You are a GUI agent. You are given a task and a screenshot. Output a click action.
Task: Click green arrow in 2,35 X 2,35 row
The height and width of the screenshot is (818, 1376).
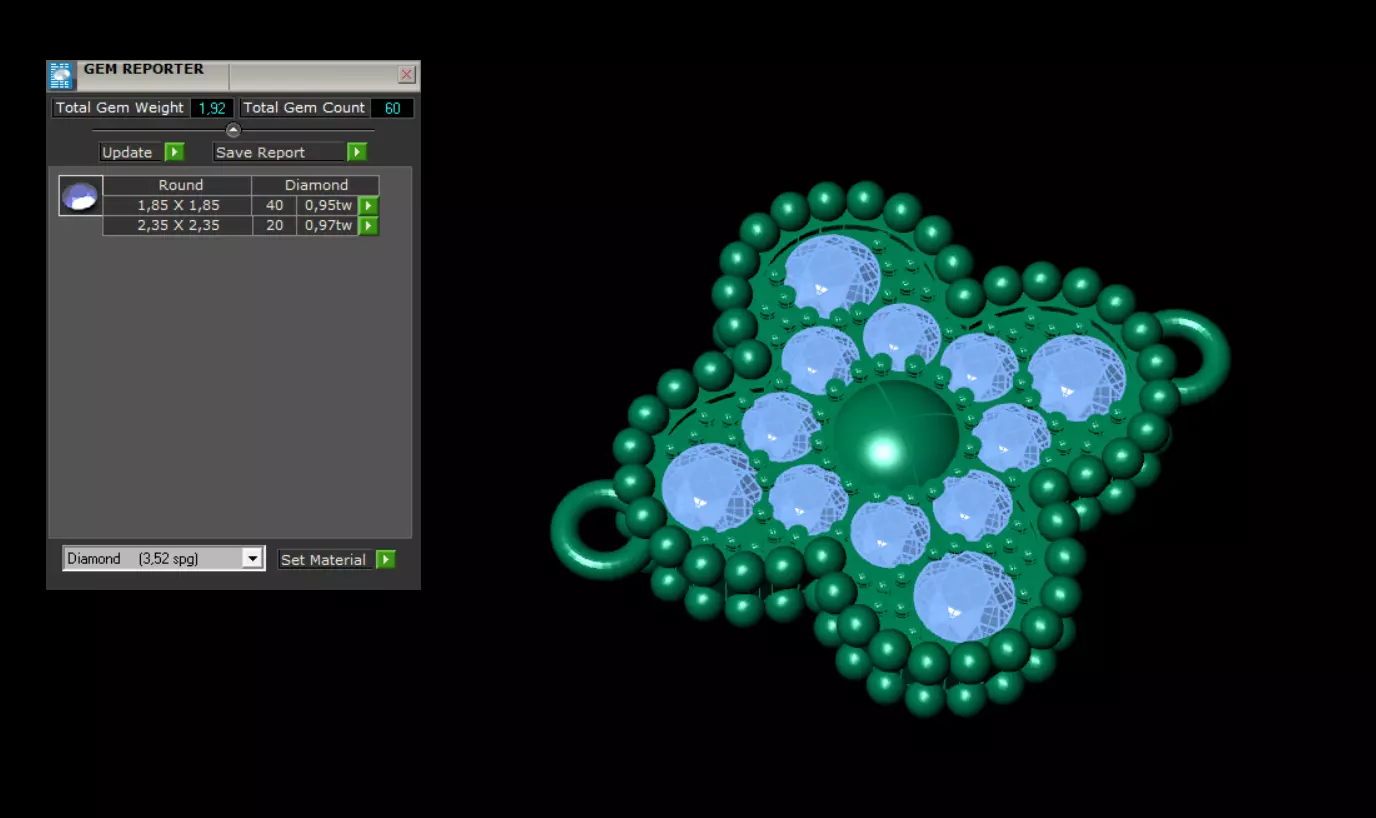tap(369, 226)
